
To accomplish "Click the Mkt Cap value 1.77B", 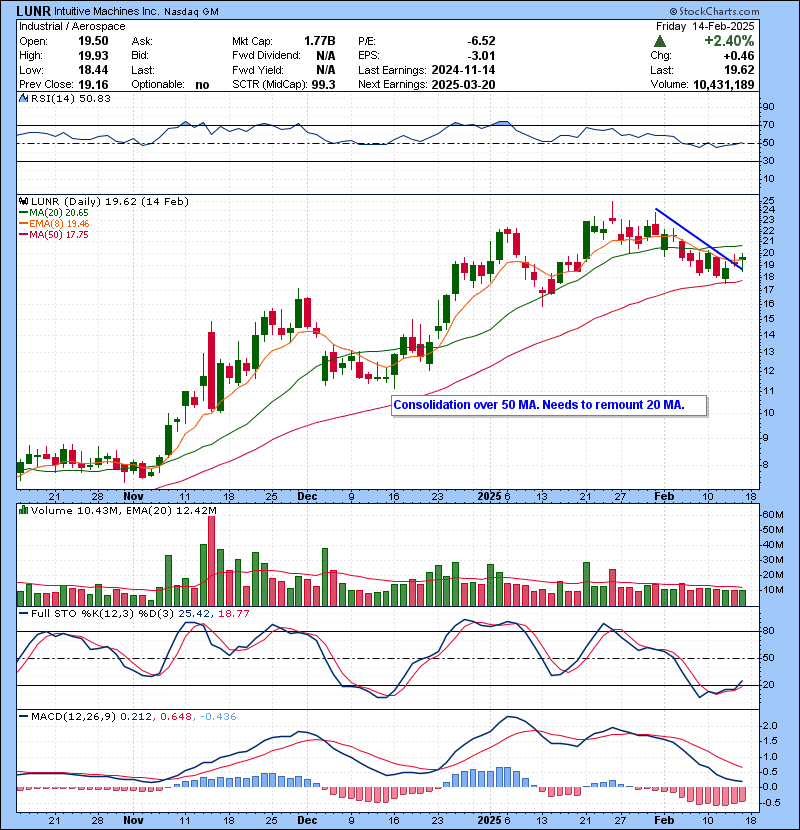I will 319,41.
